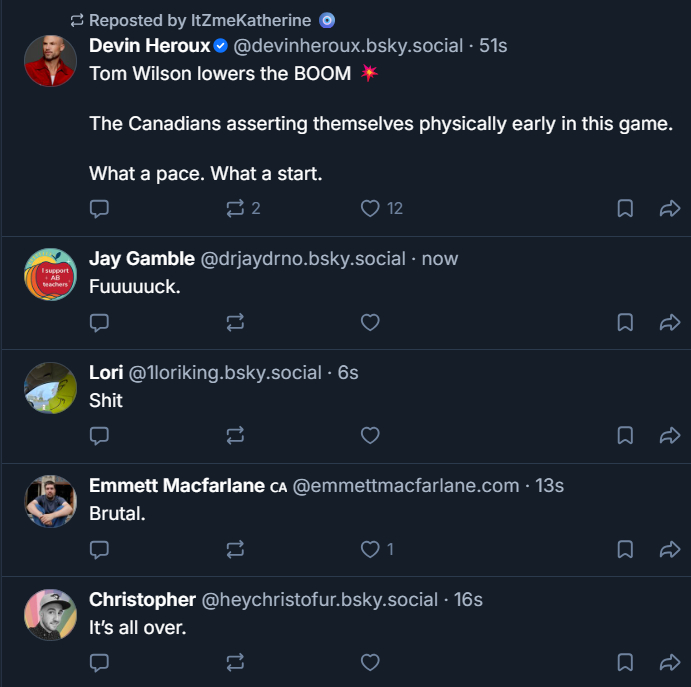Screen dimensions: 691x687
Task: Like Devin Heroux's post
Action: [x=371, y=208]
